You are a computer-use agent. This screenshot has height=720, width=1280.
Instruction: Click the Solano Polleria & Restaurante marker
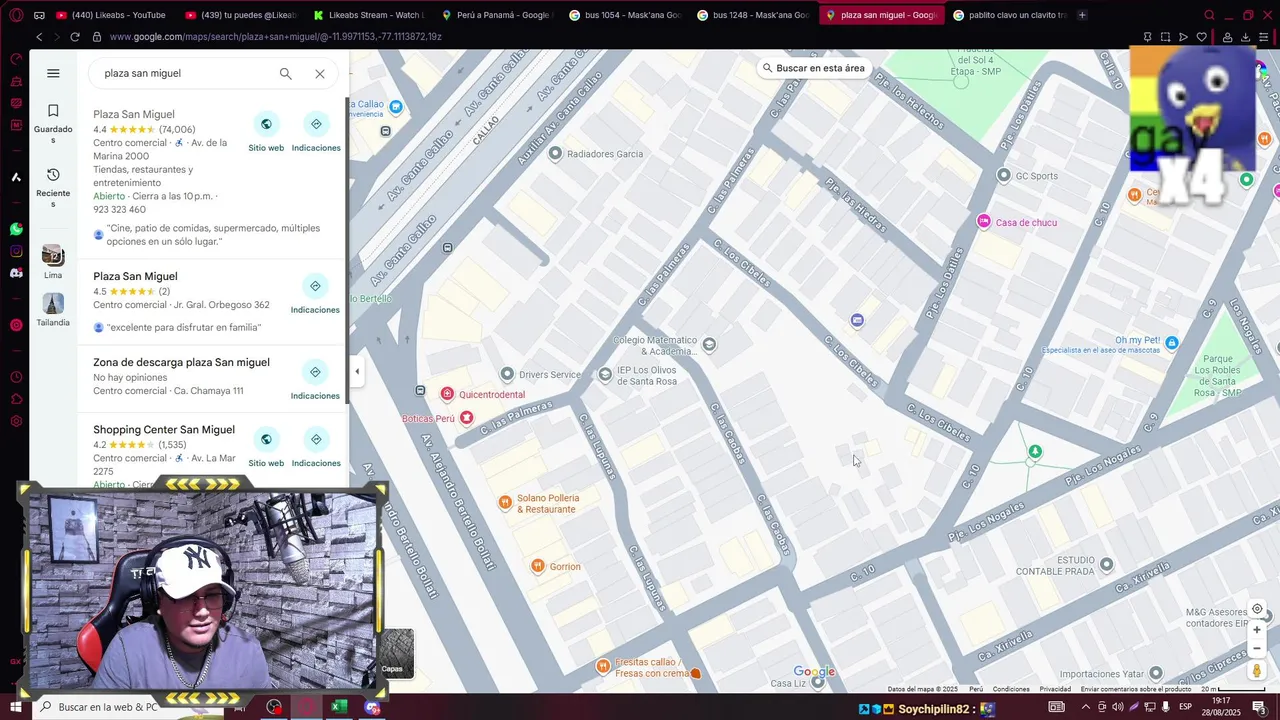click(x=505, y=502)
